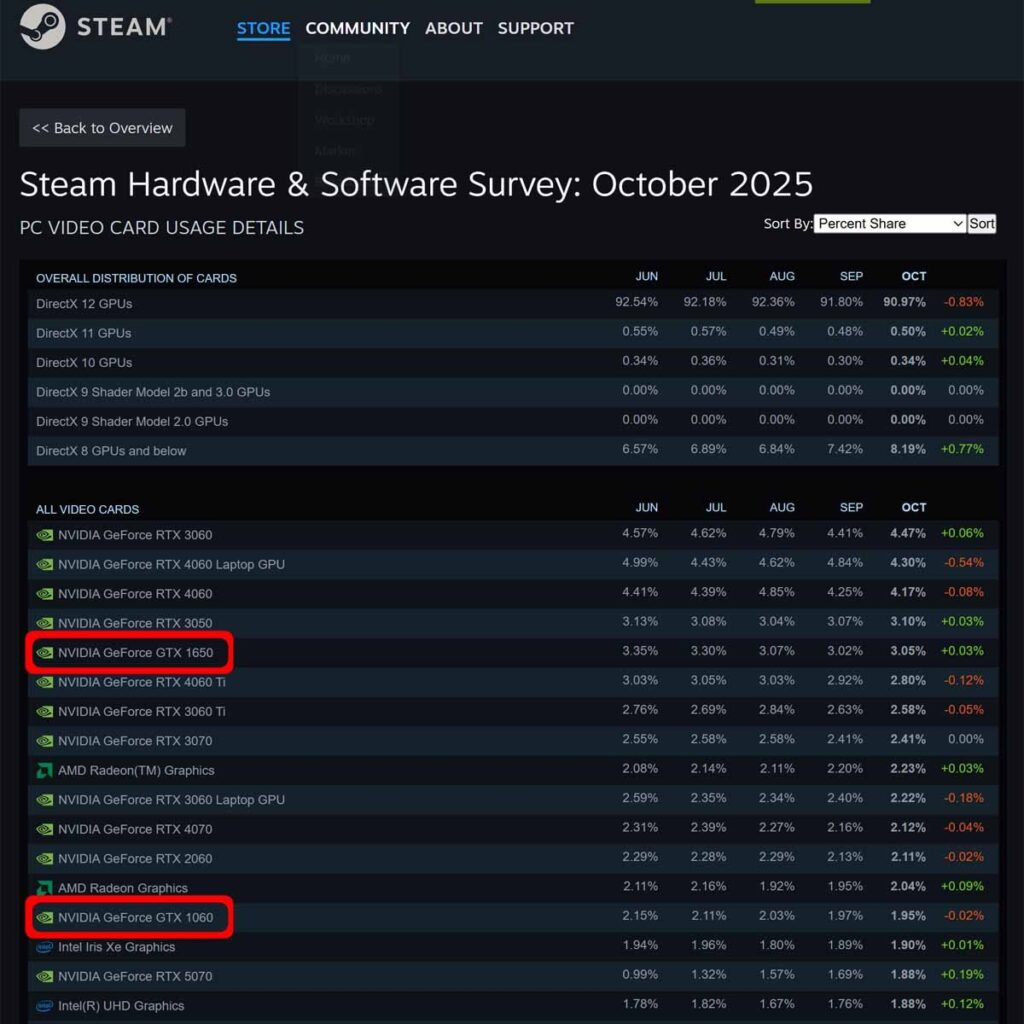The height and width of the screenshot is (1024, 1024).
Task: Click AMD icon beside Radeon(TM) Graphics
Action: point(44,770)
